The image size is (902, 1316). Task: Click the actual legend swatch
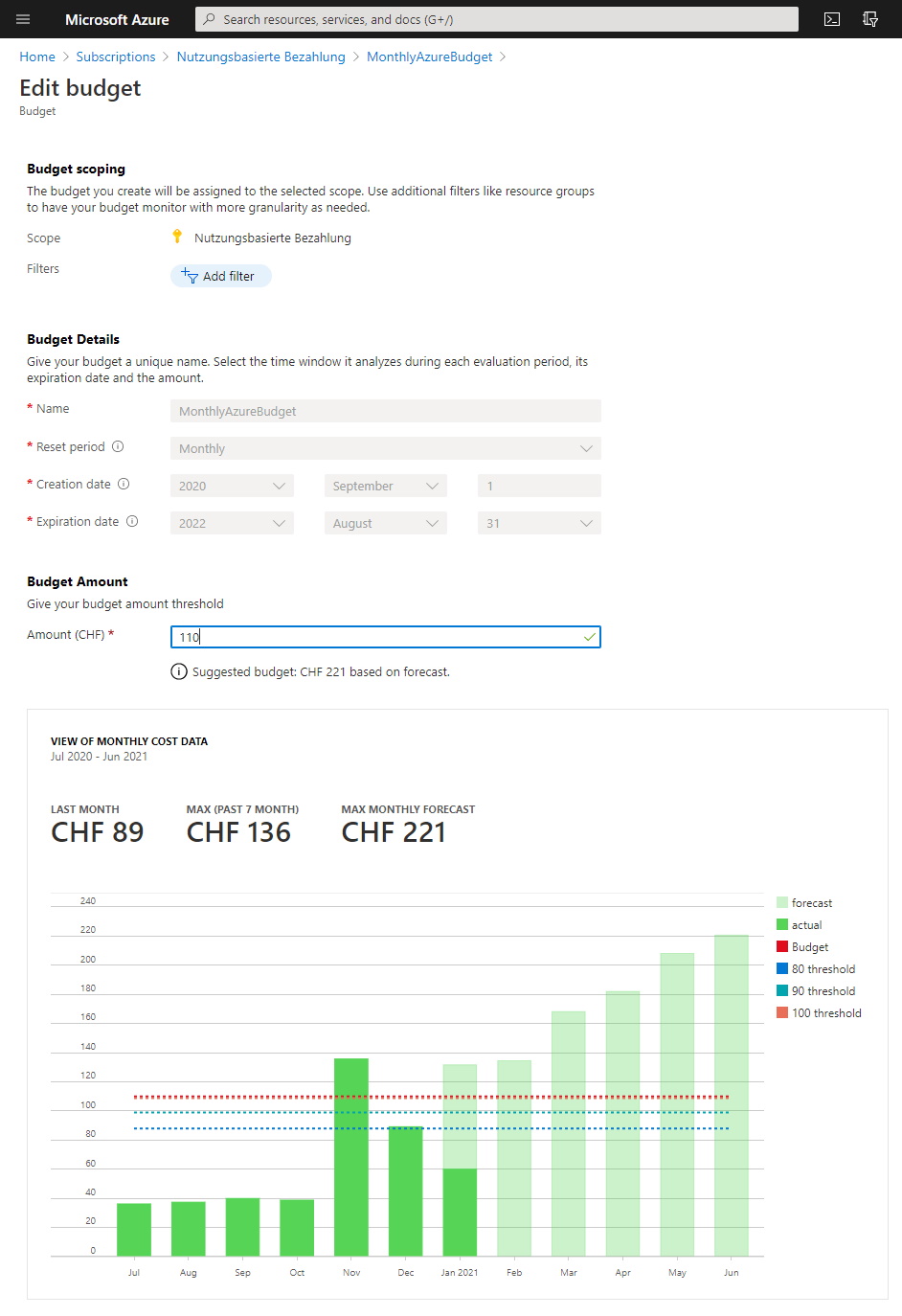(782, 924)
